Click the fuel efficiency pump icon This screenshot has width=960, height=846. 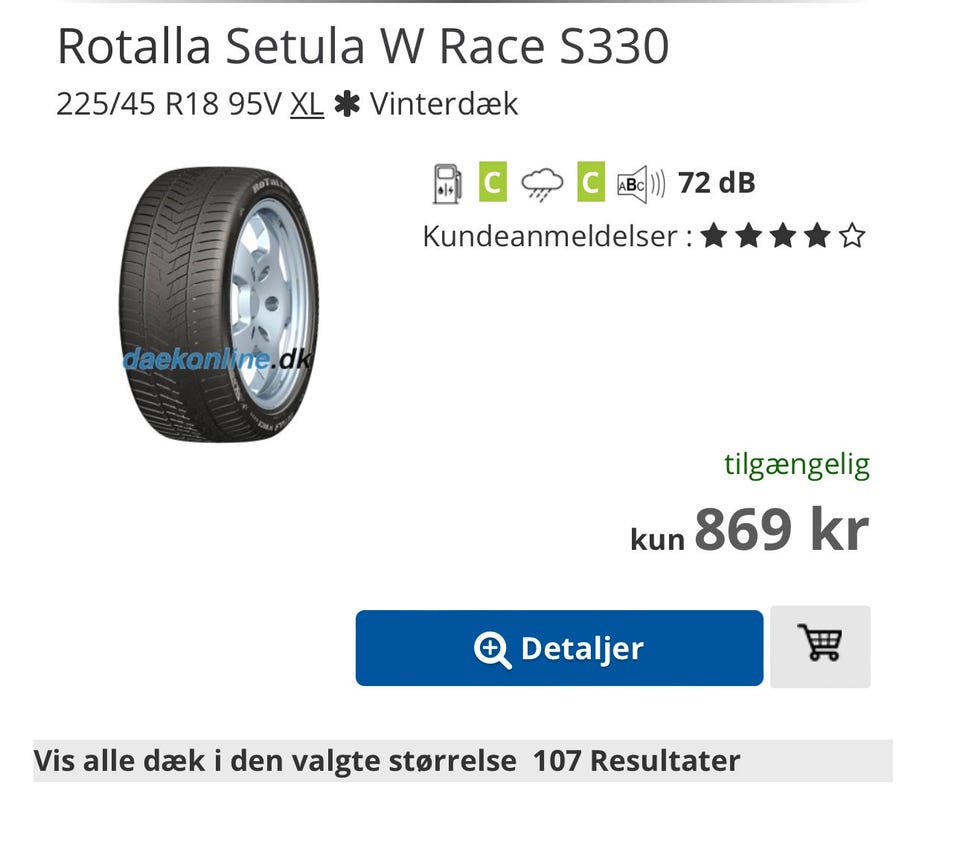point(447,183)
